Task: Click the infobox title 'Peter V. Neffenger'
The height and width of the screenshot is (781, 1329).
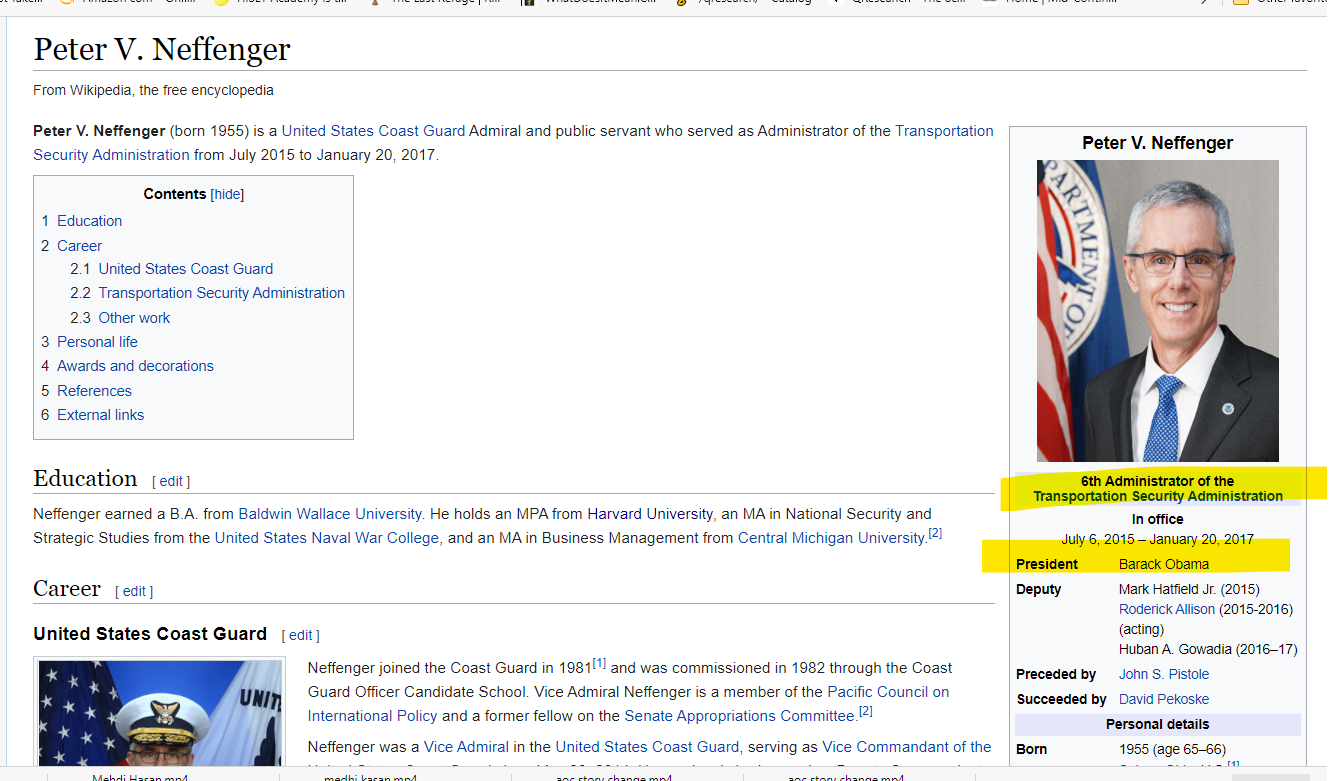Action: [x=1158, y=143]
